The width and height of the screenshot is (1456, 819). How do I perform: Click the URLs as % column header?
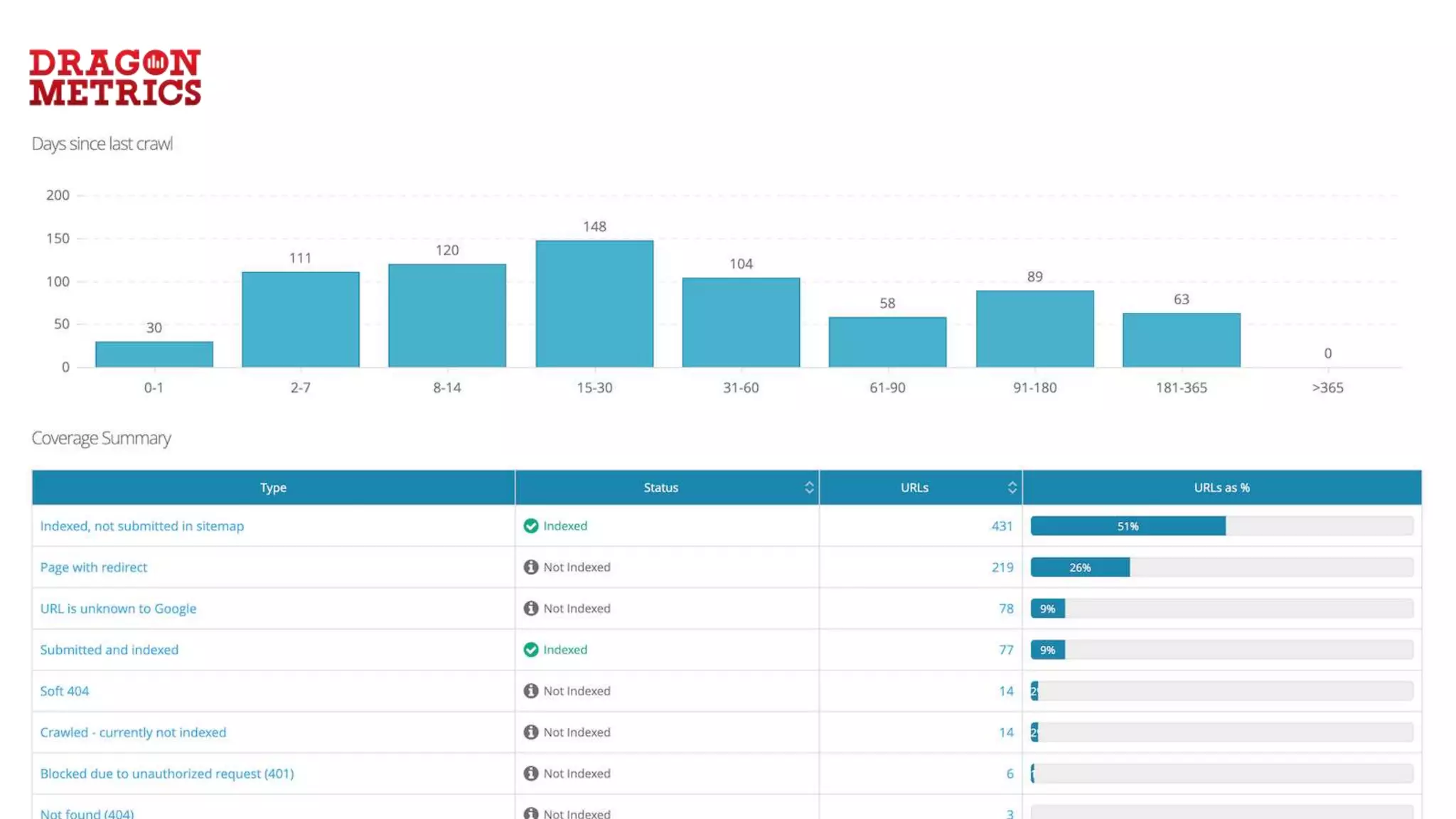coord(1221,488)
